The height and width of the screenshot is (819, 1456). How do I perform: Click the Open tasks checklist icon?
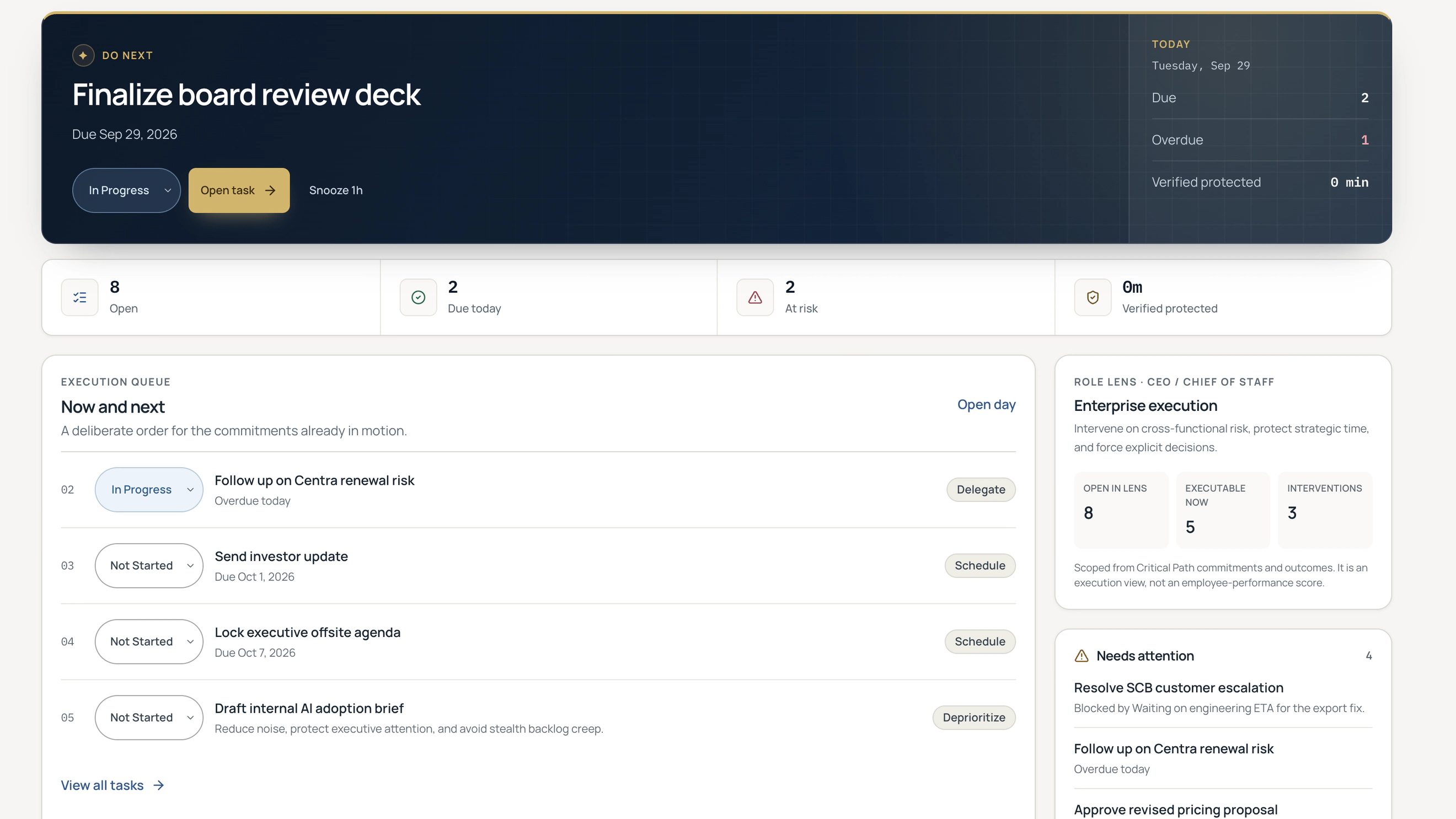point(80,297)
